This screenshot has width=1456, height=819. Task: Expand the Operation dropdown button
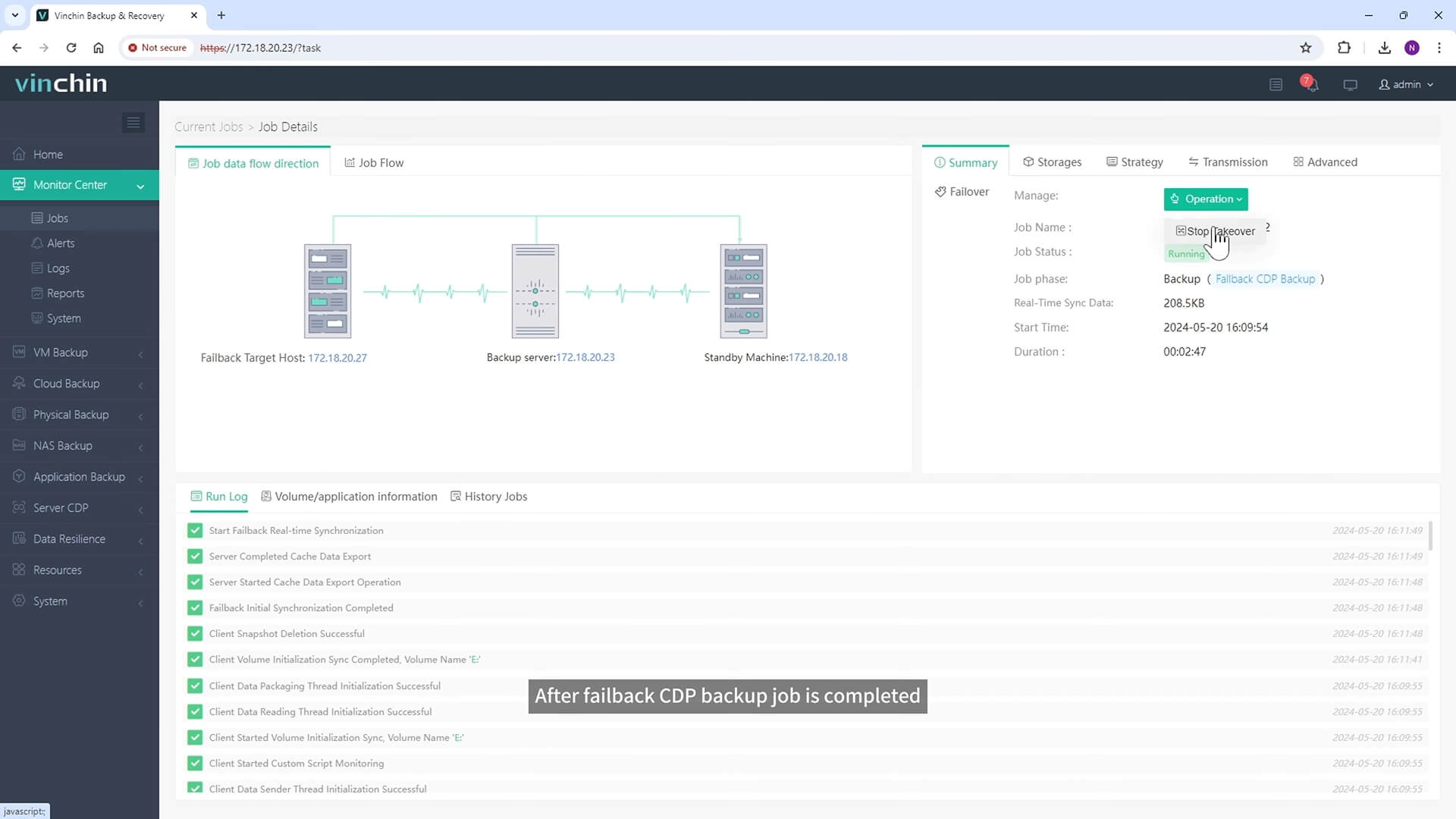[1206, 199]
